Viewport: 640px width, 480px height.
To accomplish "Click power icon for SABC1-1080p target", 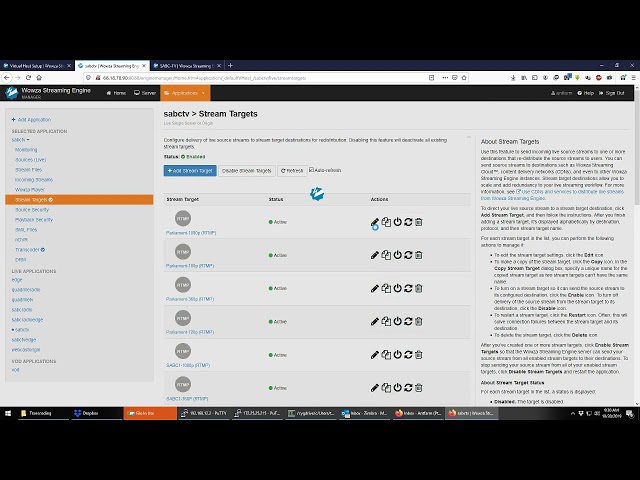I will [x=397, y=355].
